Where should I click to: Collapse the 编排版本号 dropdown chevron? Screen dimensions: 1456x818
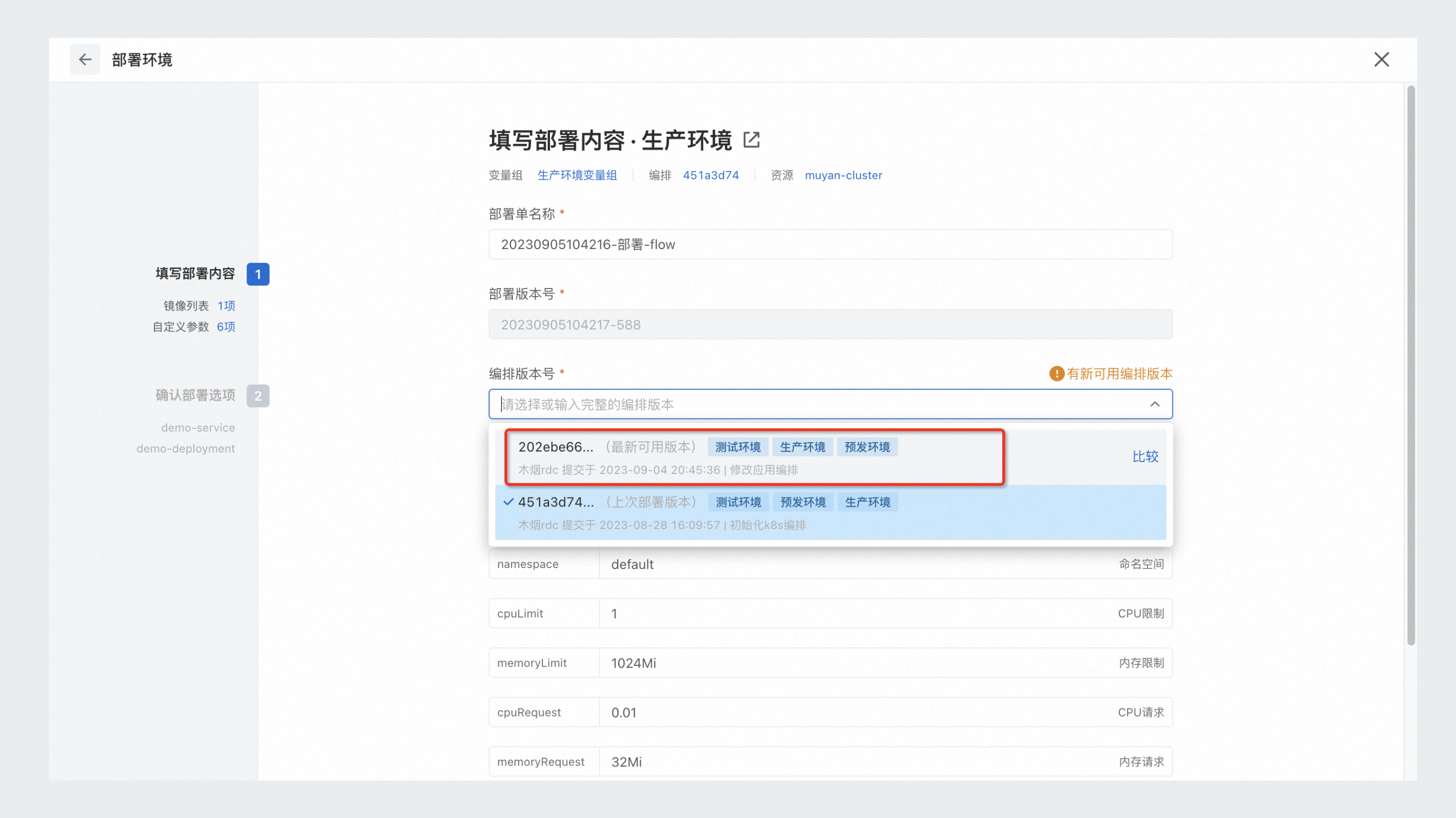pos(1154,404)
